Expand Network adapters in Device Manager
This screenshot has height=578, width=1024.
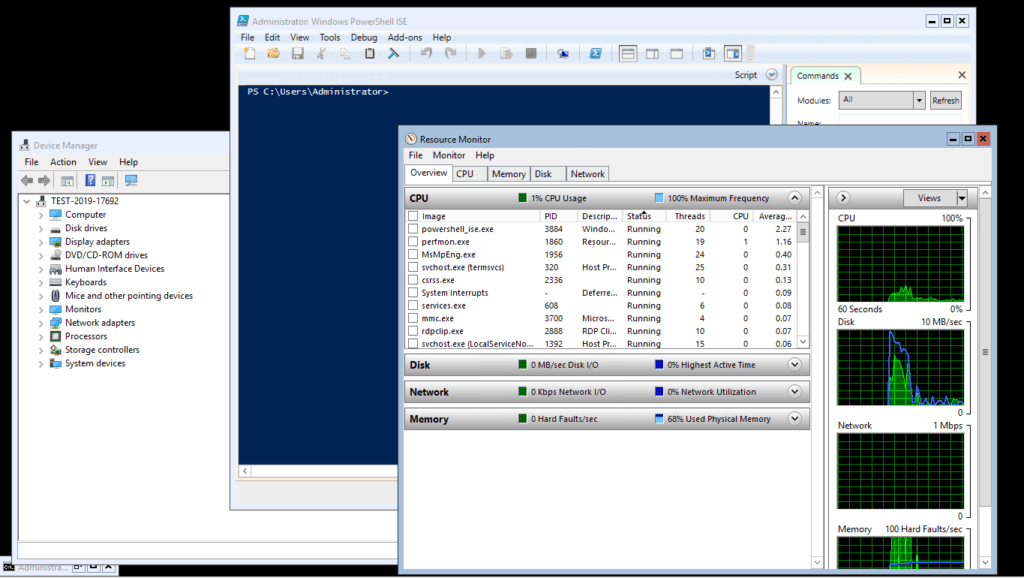click(40, 323)
